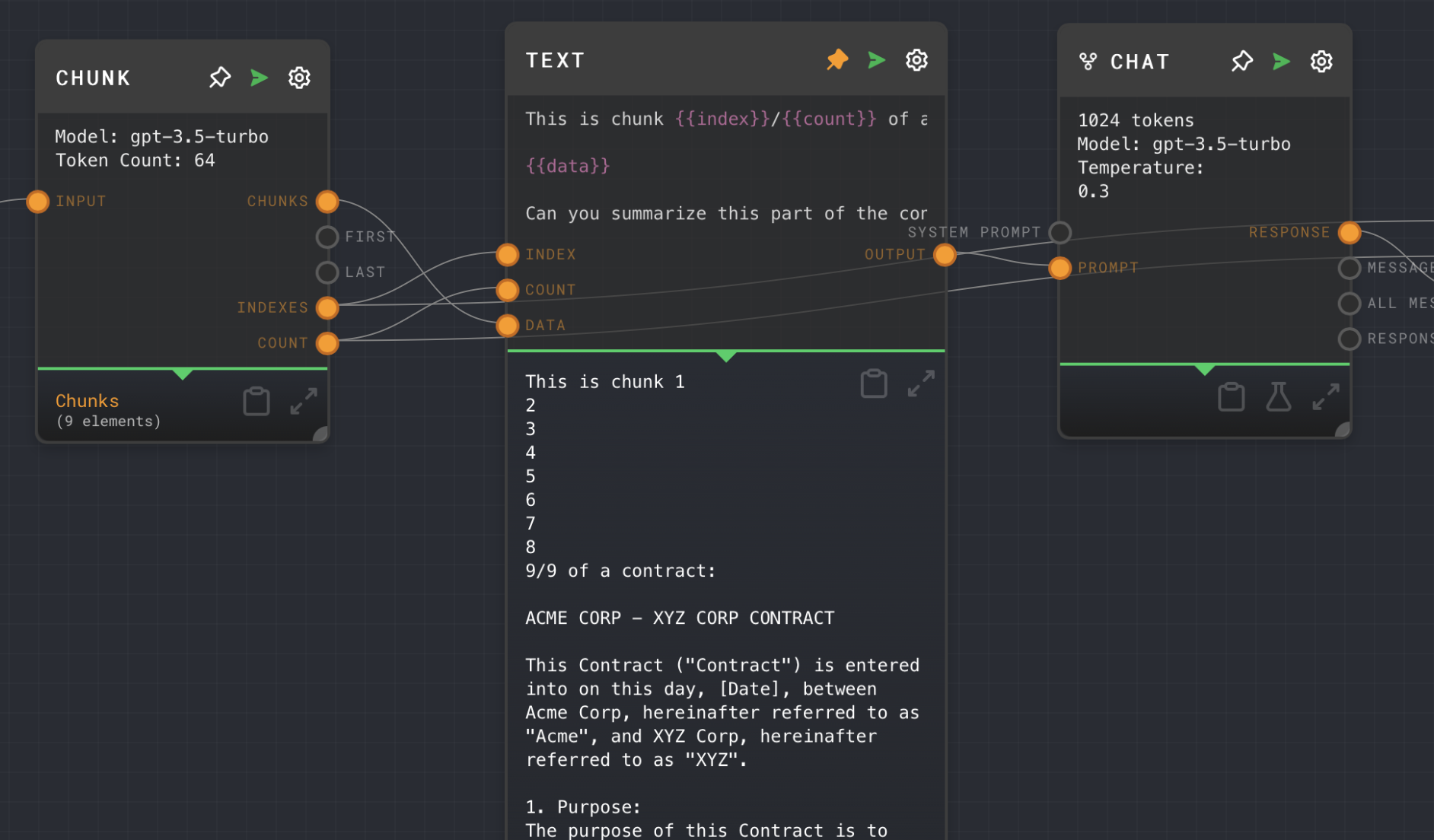Viewport: 1434px width, 840px height.
Task: Click the Chunk node resize corner handle
Action: [x=321, y=434]
